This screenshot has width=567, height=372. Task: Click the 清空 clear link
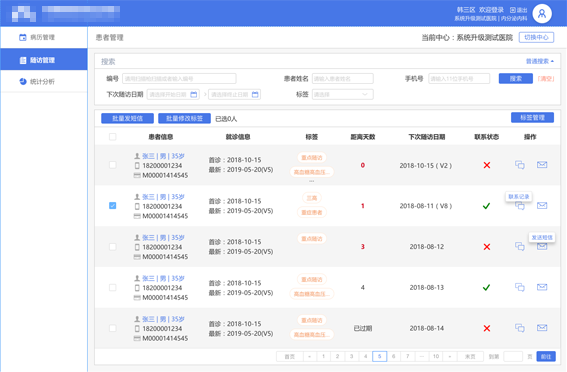[x=546, y=78]
